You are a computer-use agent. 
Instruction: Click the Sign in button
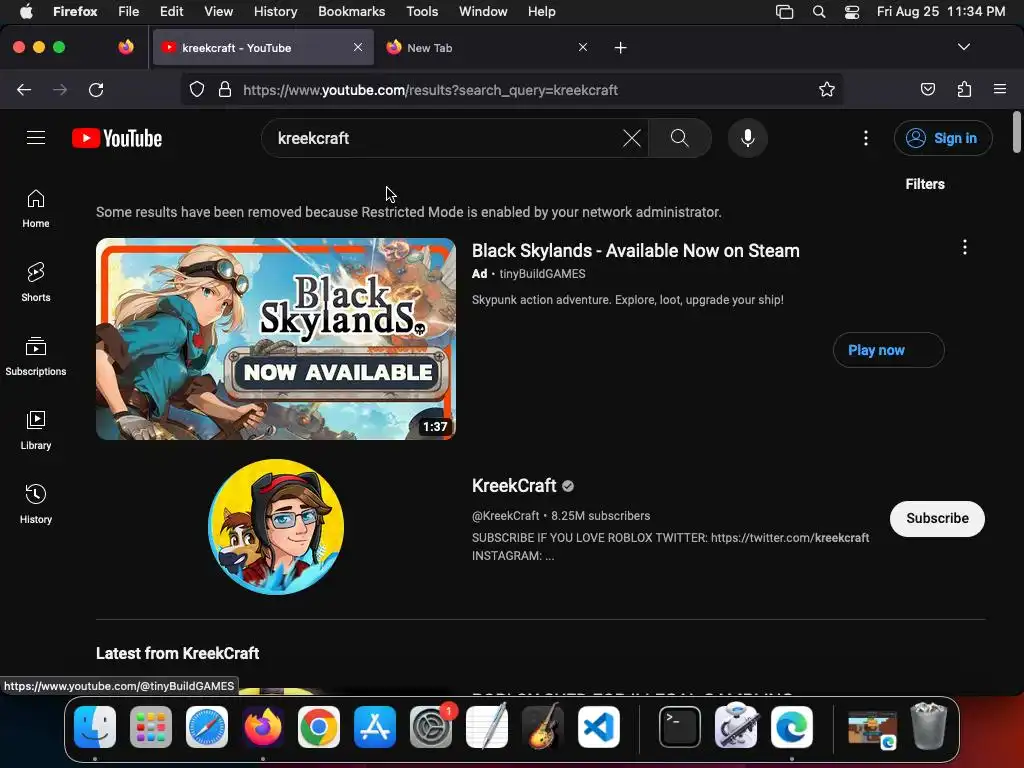pos(942,138)
